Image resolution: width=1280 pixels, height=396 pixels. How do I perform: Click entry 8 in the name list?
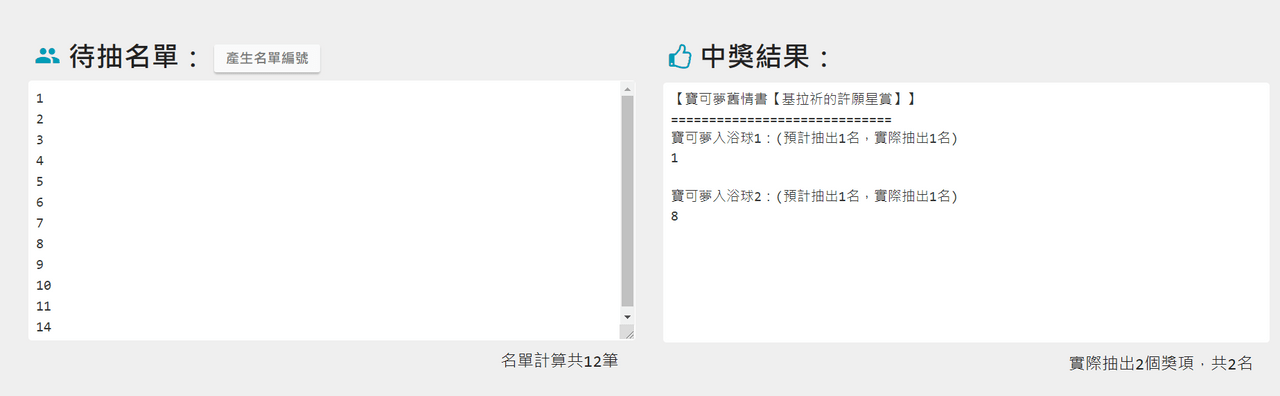(x=39, y=244)
